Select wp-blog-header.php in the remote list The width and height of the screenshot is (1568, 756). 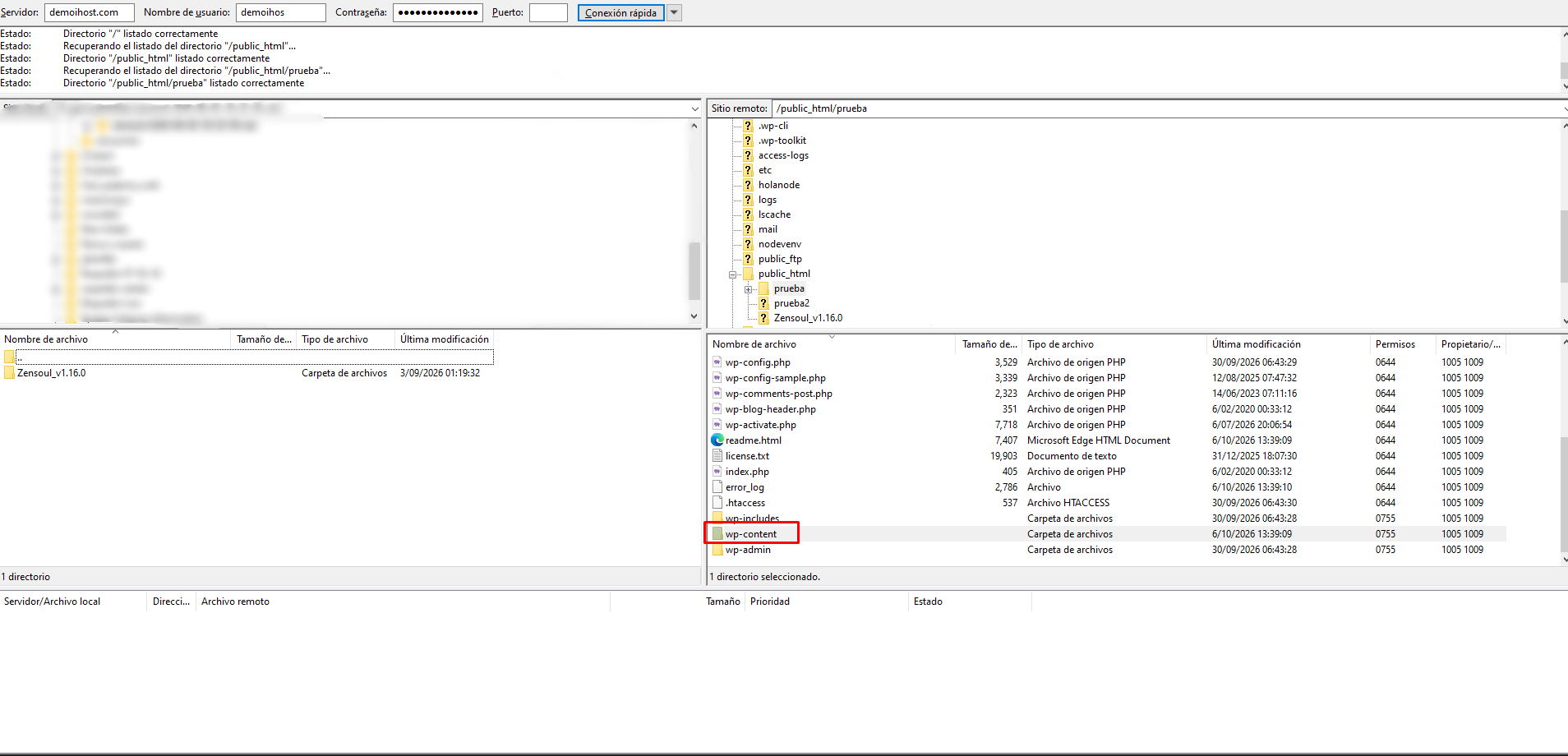point(771,409)
